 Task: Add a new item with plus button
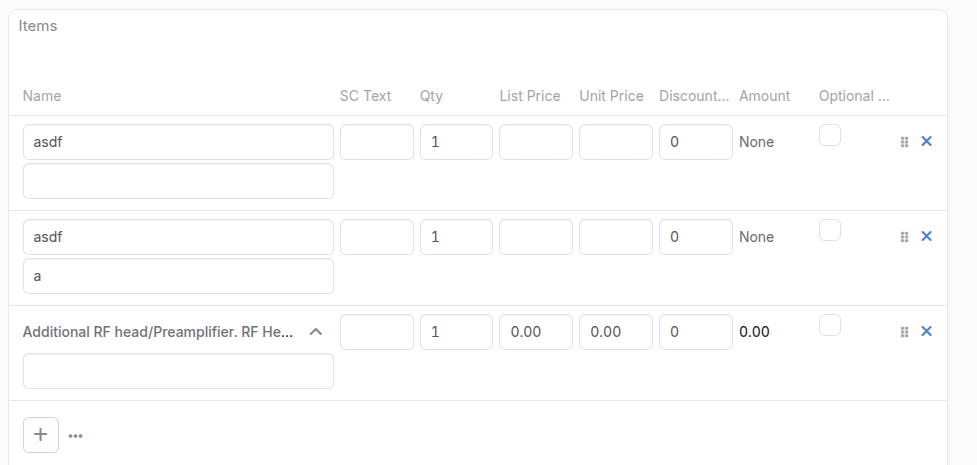coord(41,435)
